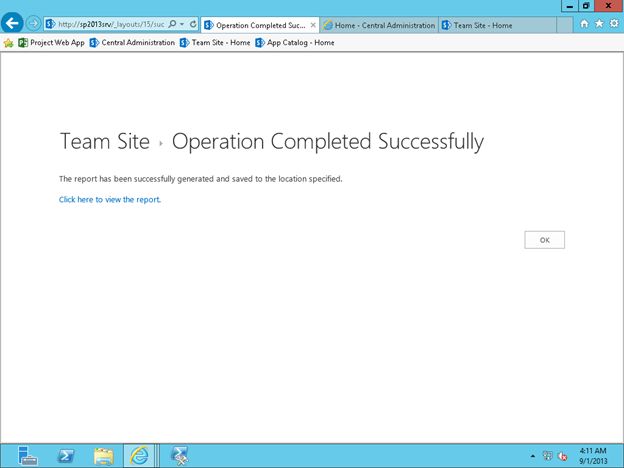Screen dimensions: 624x468
Task: Switch to the Team Site - Home tab
Action: pos(497,25)
